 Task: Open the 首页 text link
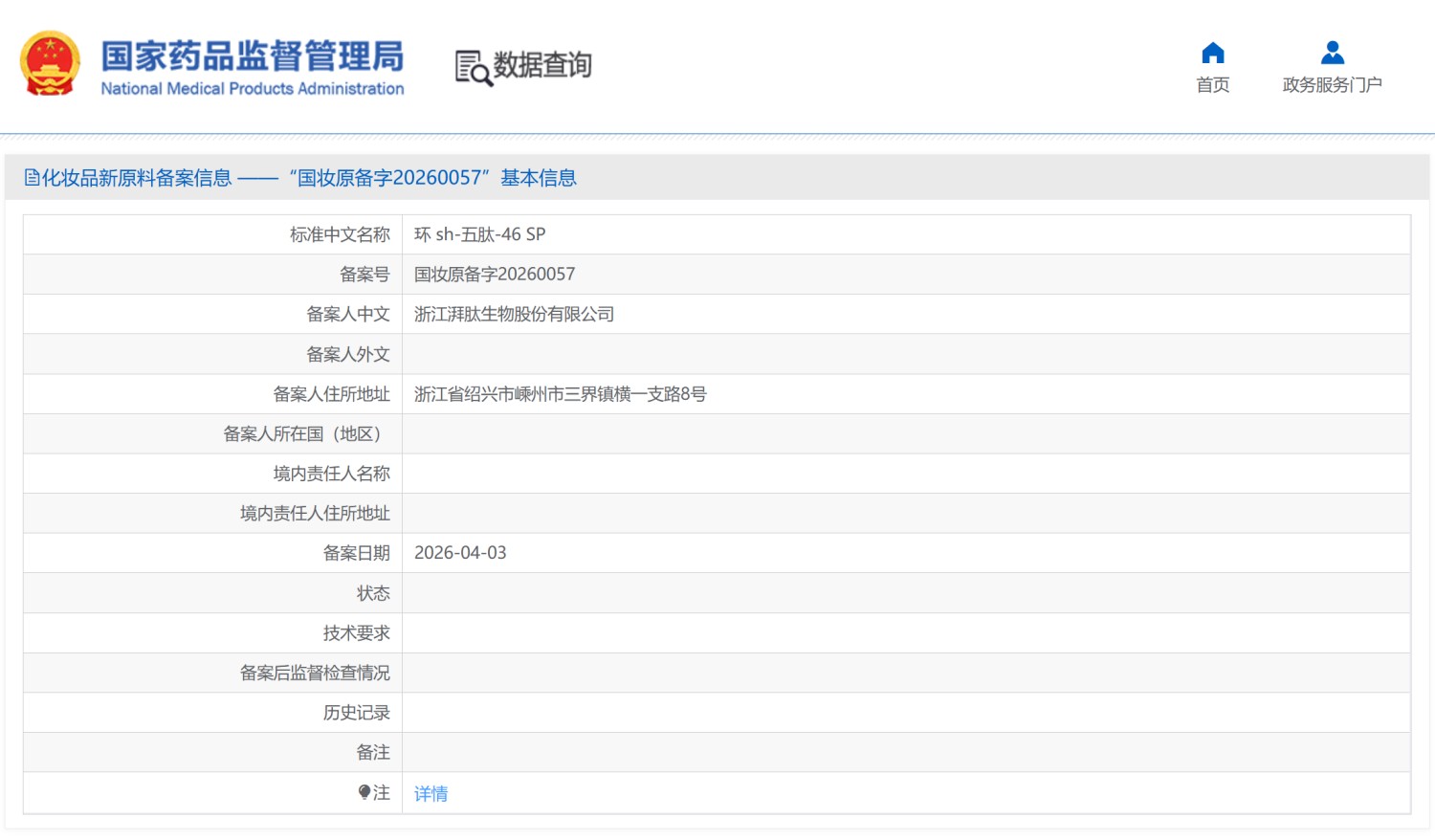pos(1213,85)
